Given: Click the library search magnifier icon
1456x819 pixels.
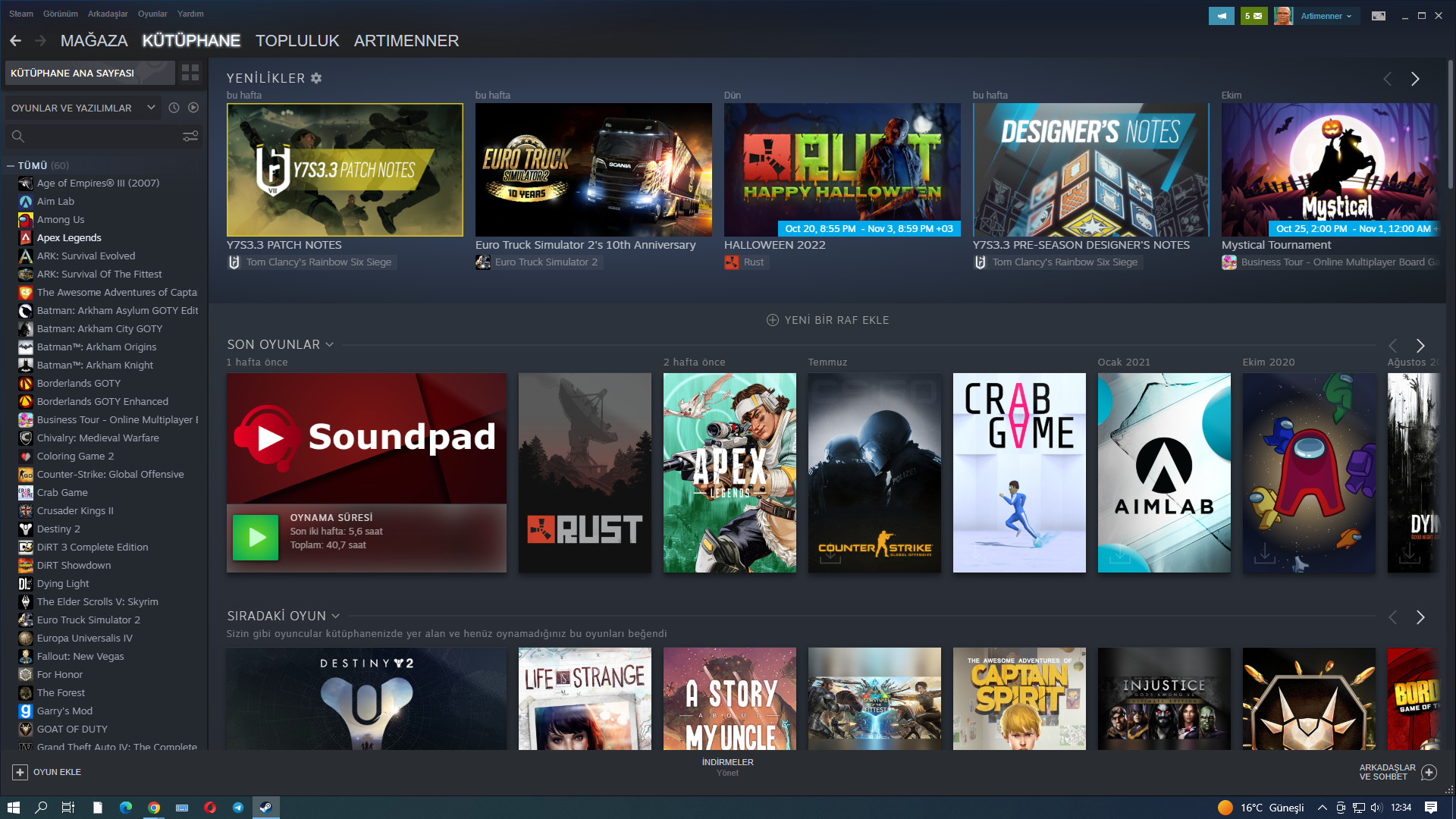Looking at the screenshot, I should click(18, 136).
